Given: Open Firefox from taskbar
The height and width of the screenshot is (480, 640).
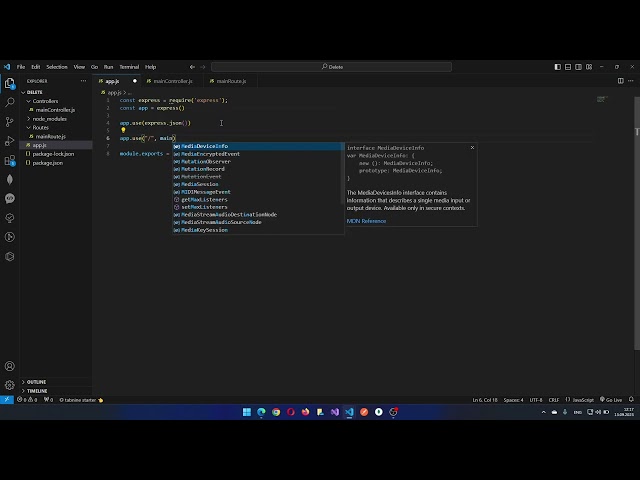Looking at the screenshot, I should pyautogui.click(x=305, y=412).
